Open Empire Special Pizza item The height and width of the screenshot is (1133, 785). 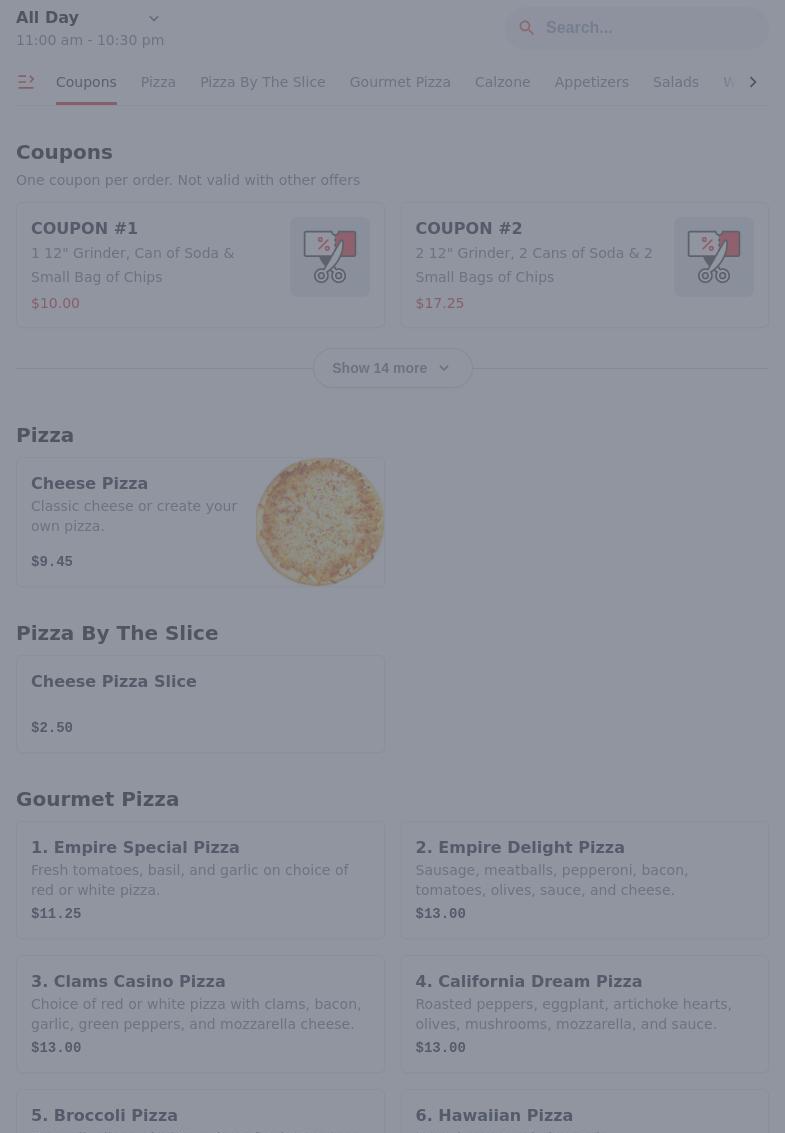coord(200,880)
